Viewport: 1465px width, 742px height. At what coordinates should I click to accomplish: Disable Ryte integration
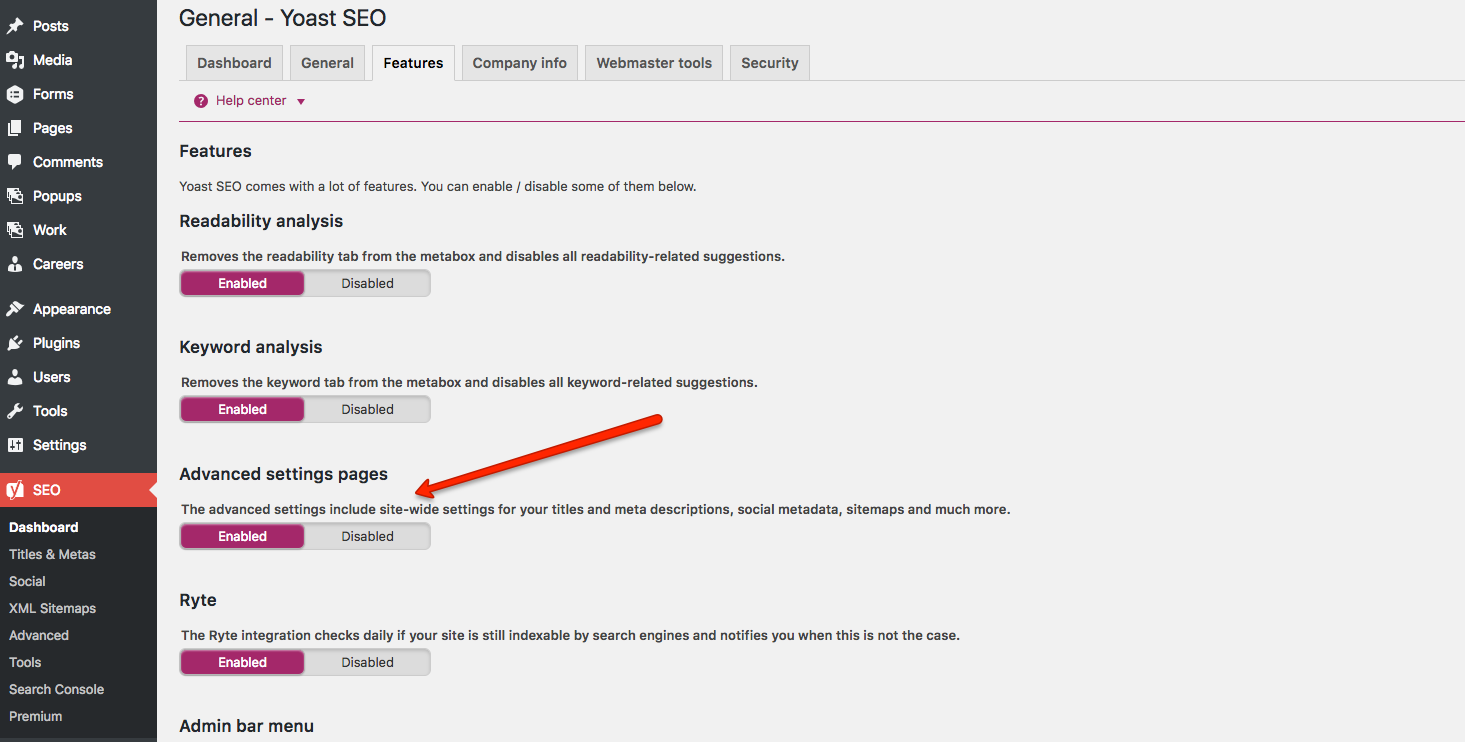click(367, 662)
